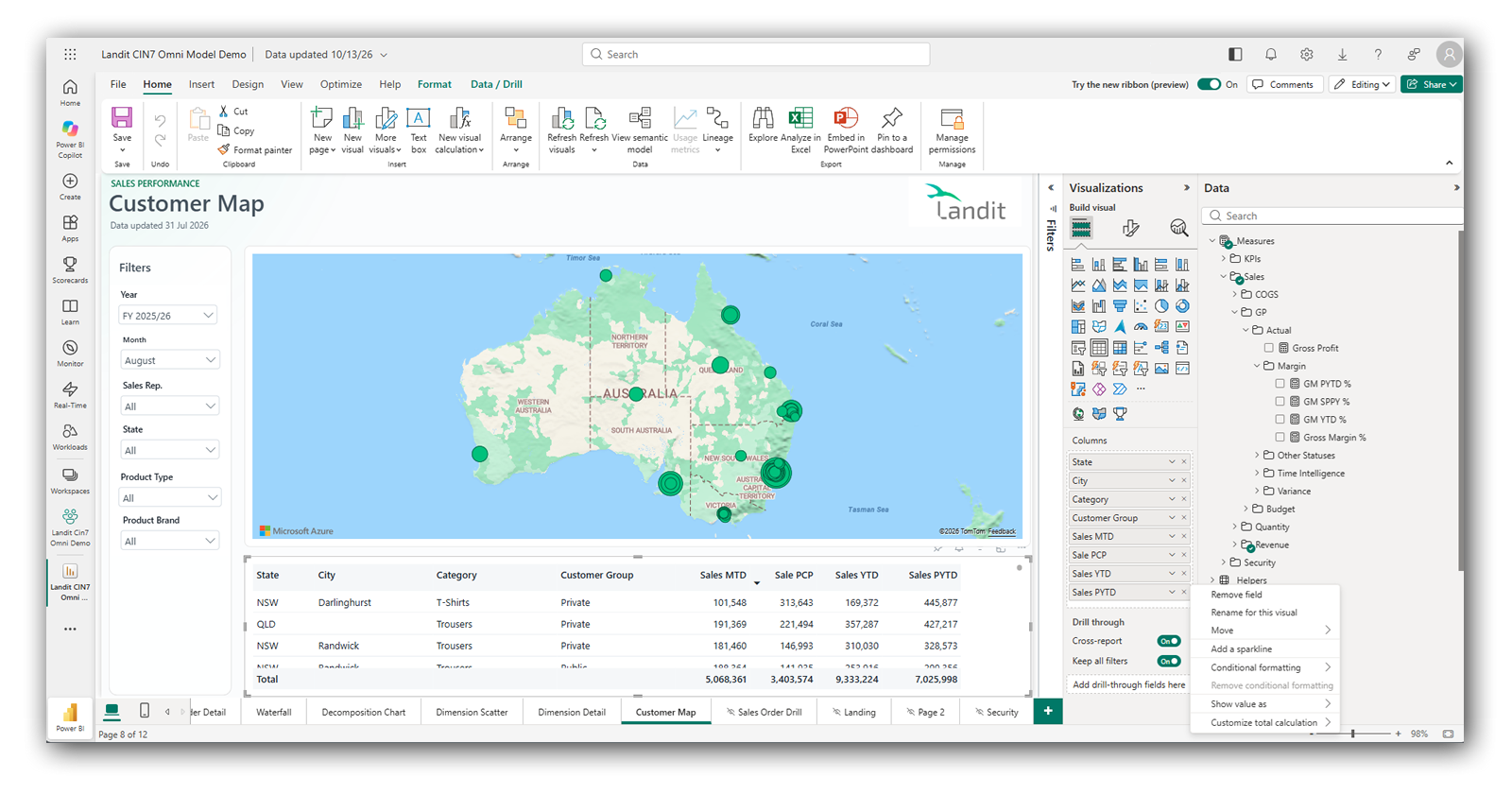
Task: Open dropdown arrow for Sales MTD column field
Action: coord(1172,536)
